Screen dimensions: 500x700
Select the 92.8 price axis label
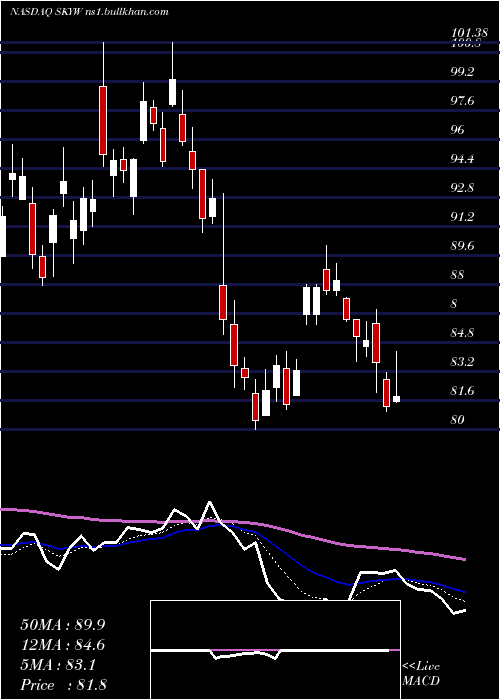coord(463,188)
